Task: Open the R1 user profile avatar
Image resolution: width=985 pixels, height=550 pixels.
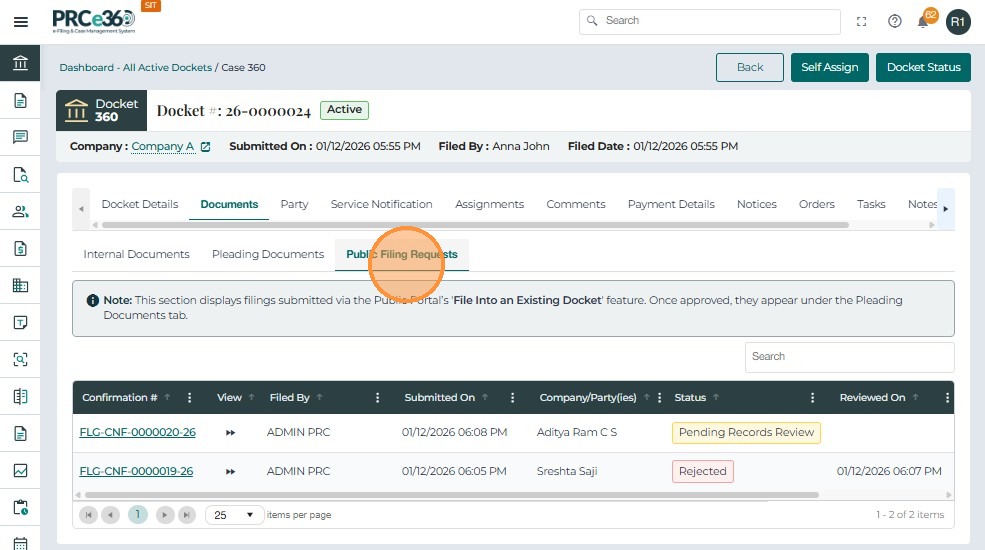Action: pyautogui.click(x=957, y=21)
